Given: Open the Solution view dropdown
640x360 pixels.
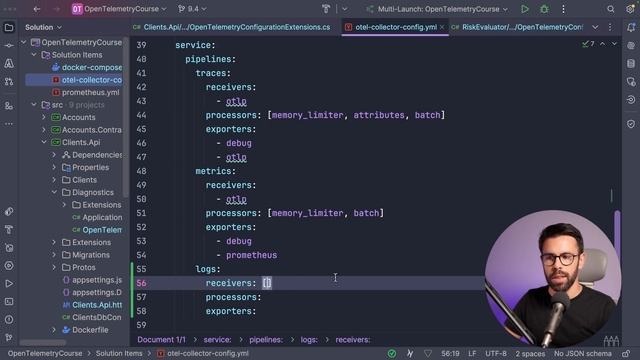Looking at the screenshot, I should [43, 27].
